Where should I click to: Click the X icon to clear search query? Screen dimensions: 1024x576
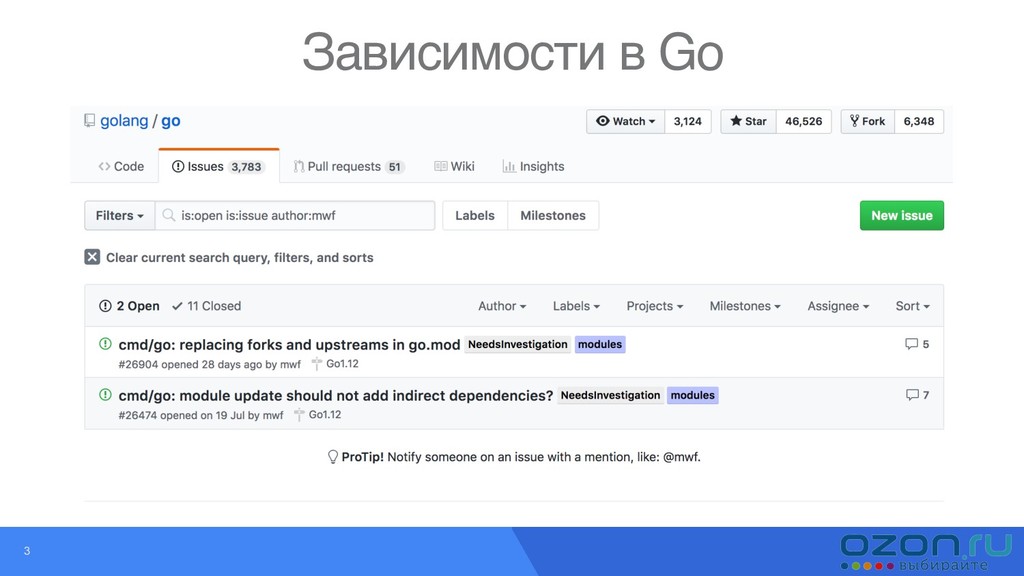[x=92, y=257]
